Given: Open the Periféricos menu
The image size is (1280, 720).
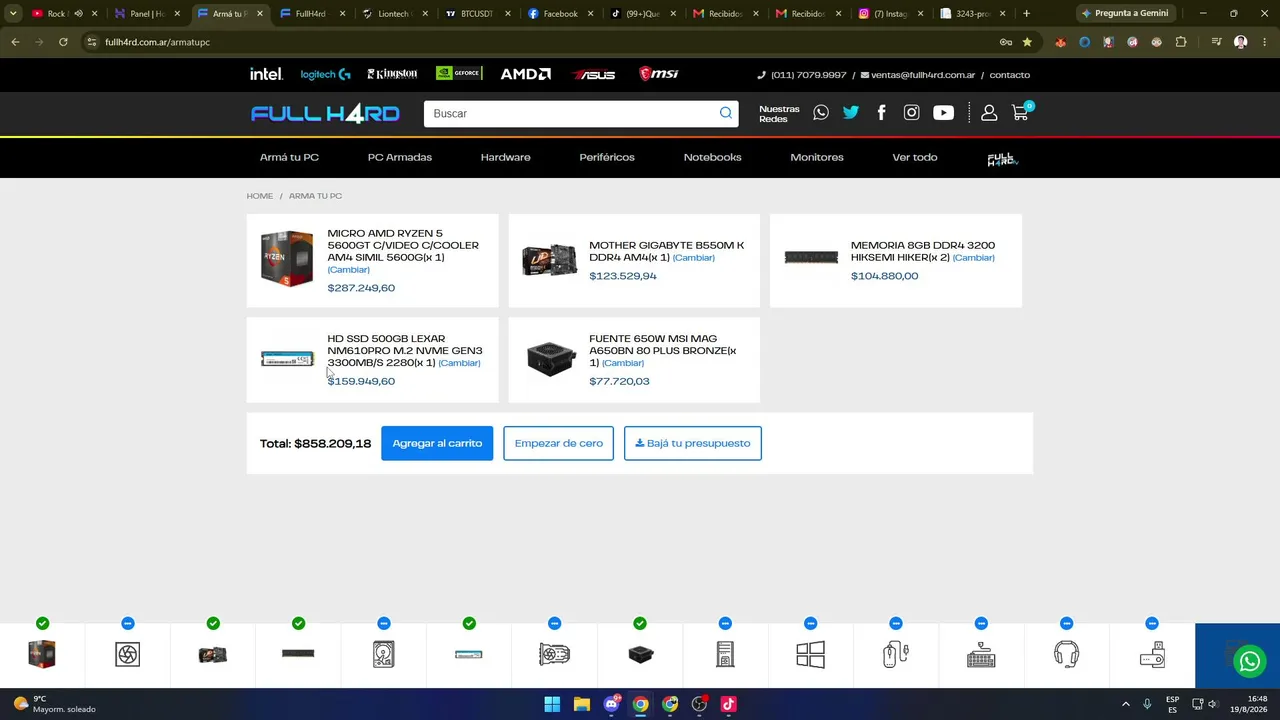Looking at the screenshot, I should [x=607, y=157].
